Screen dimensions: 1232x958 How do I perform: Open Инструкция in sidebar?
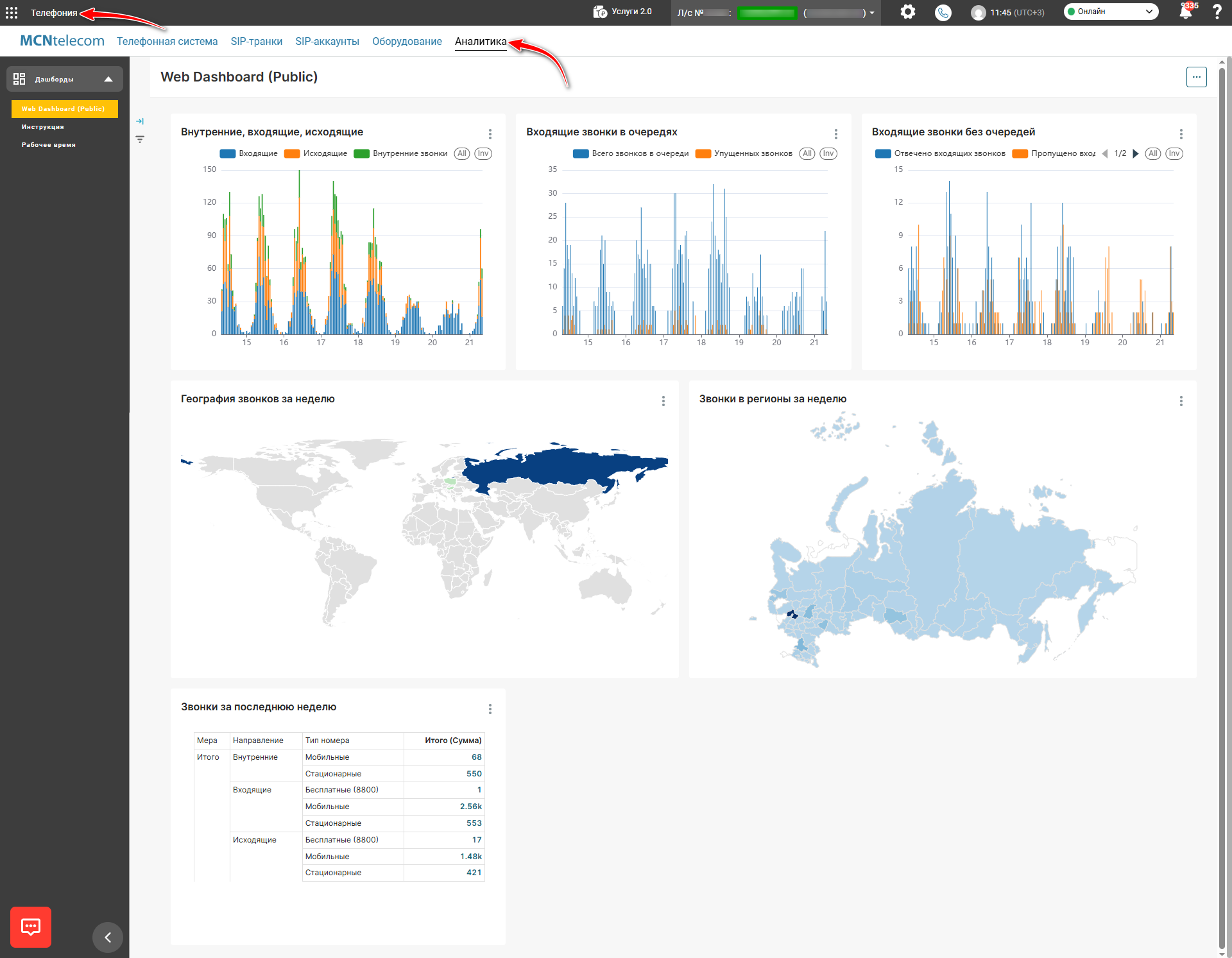(42, 127)
